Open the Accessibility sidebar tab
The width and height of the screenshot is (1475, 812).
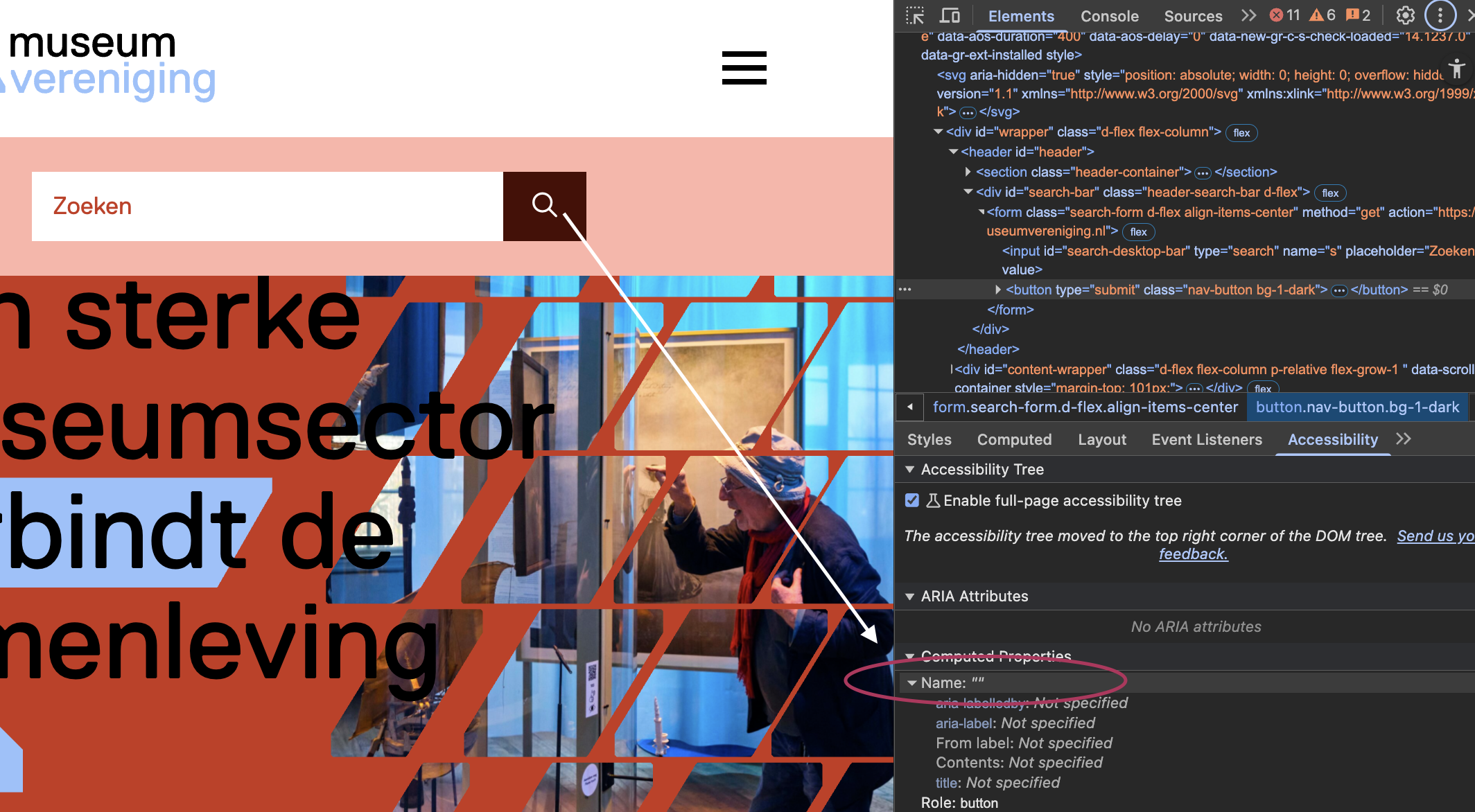click(1333, 439)
